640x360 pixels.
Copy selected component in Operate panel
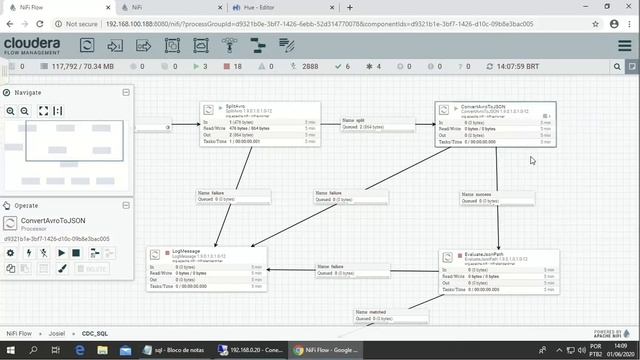[10, 268]
